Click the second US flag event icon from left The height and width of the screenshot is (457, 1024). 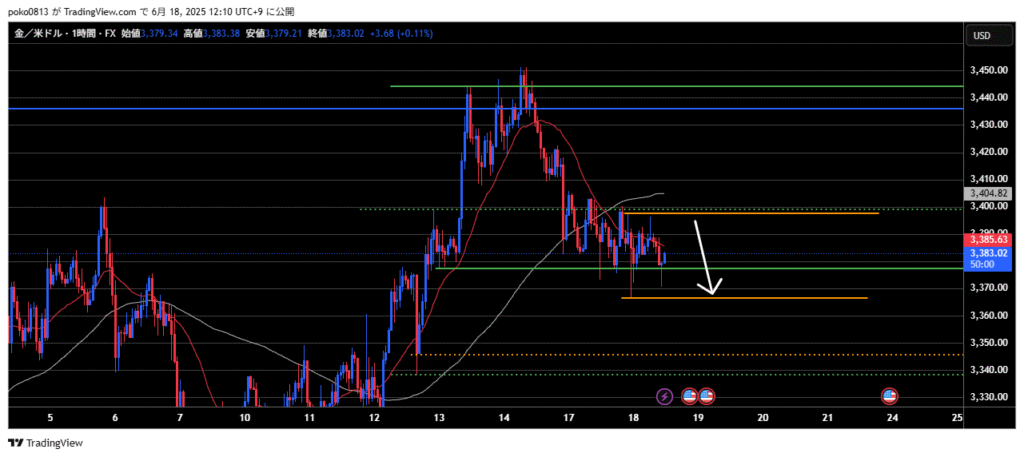tap(706, 397)
